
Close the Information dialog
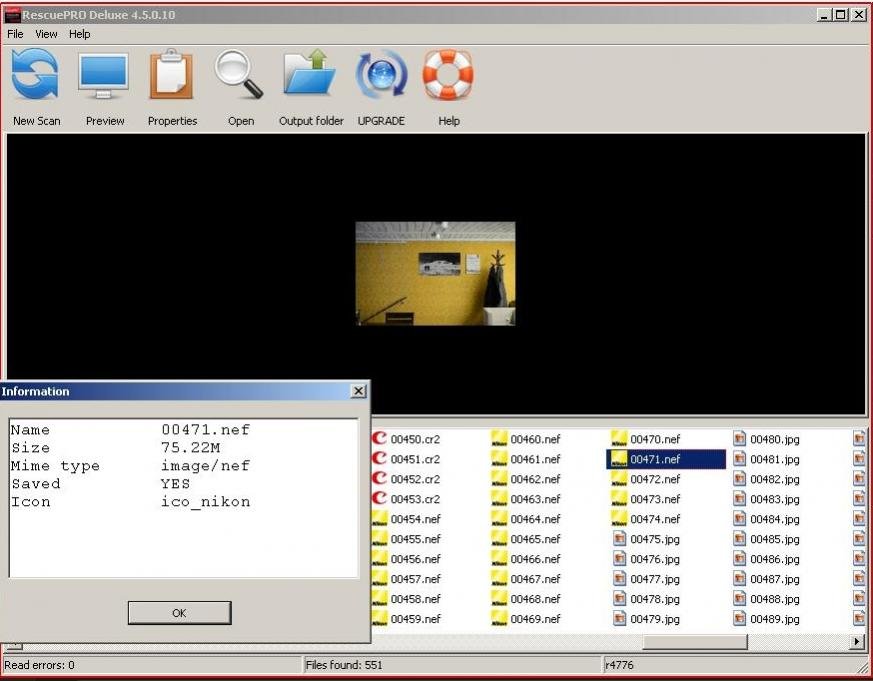click(359, 392)
